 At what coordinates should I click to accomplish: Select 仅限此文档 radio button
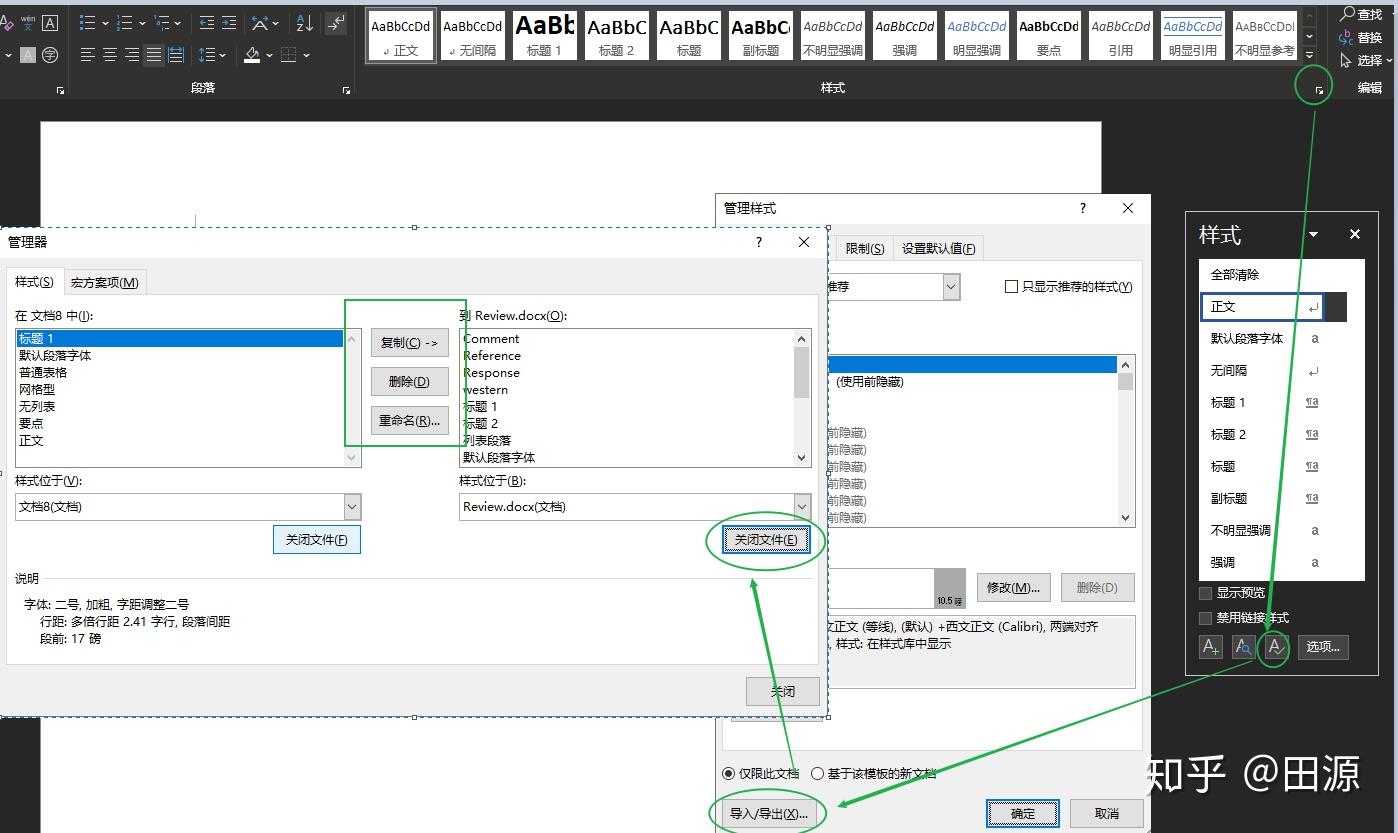(729, 773)
